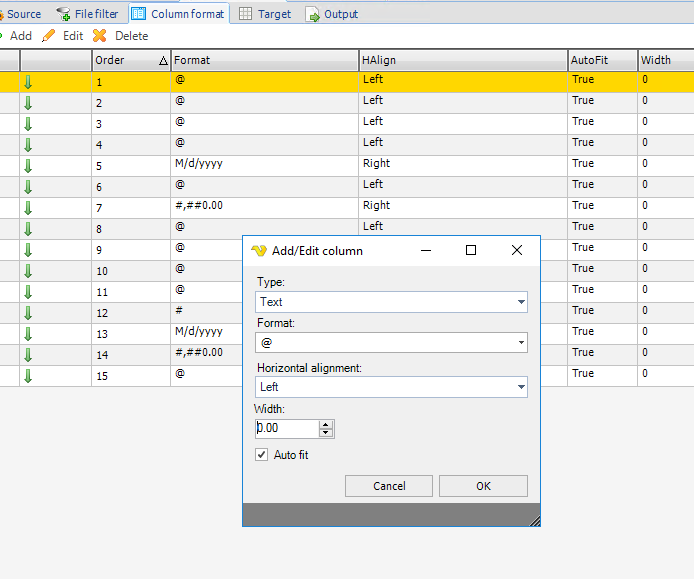The height and width of the screenshot is (579, 694).
Task: Click the Output tab icon
Action: click(313, 14)
